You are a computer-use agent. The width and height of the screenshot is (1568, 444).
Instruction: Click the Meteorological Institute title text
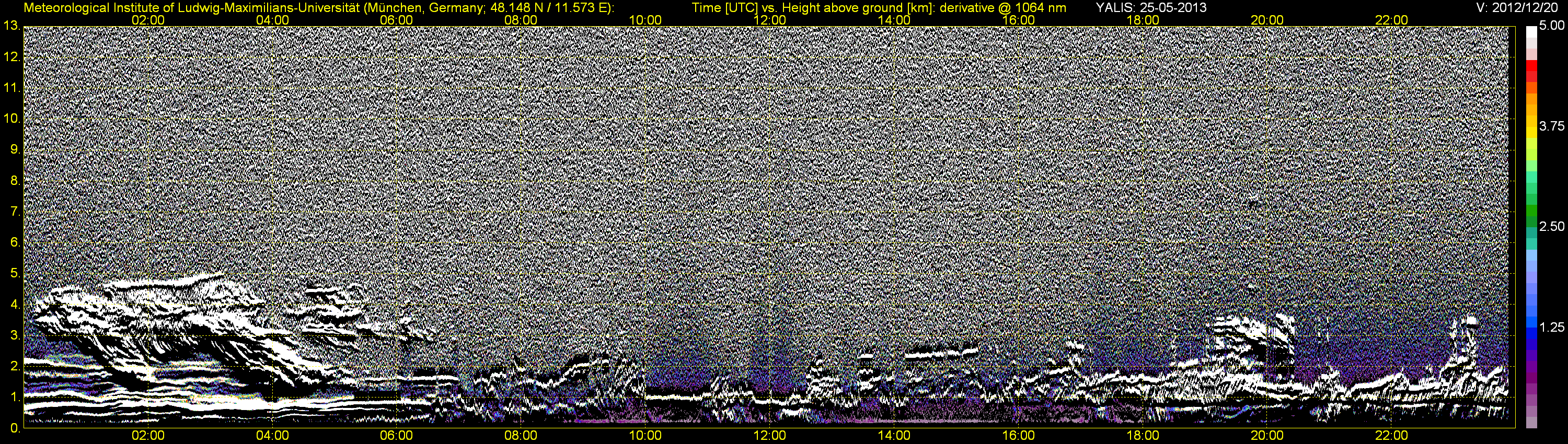pos(318,8)
